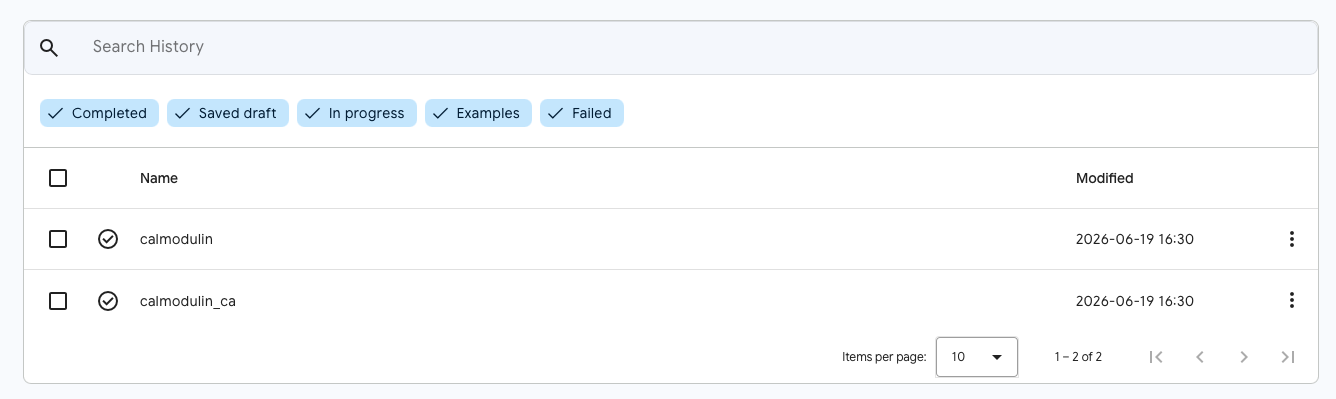Open the more options menu for calmodulin_ca
The height and width of the screenshot is (399, 1336).
[1292, 300]
